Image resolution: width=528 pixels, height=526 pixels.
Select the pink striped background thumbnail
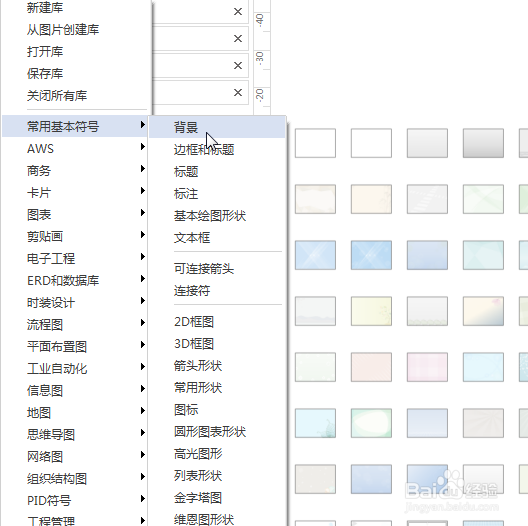pyautogui.click(x=427, y=367)
